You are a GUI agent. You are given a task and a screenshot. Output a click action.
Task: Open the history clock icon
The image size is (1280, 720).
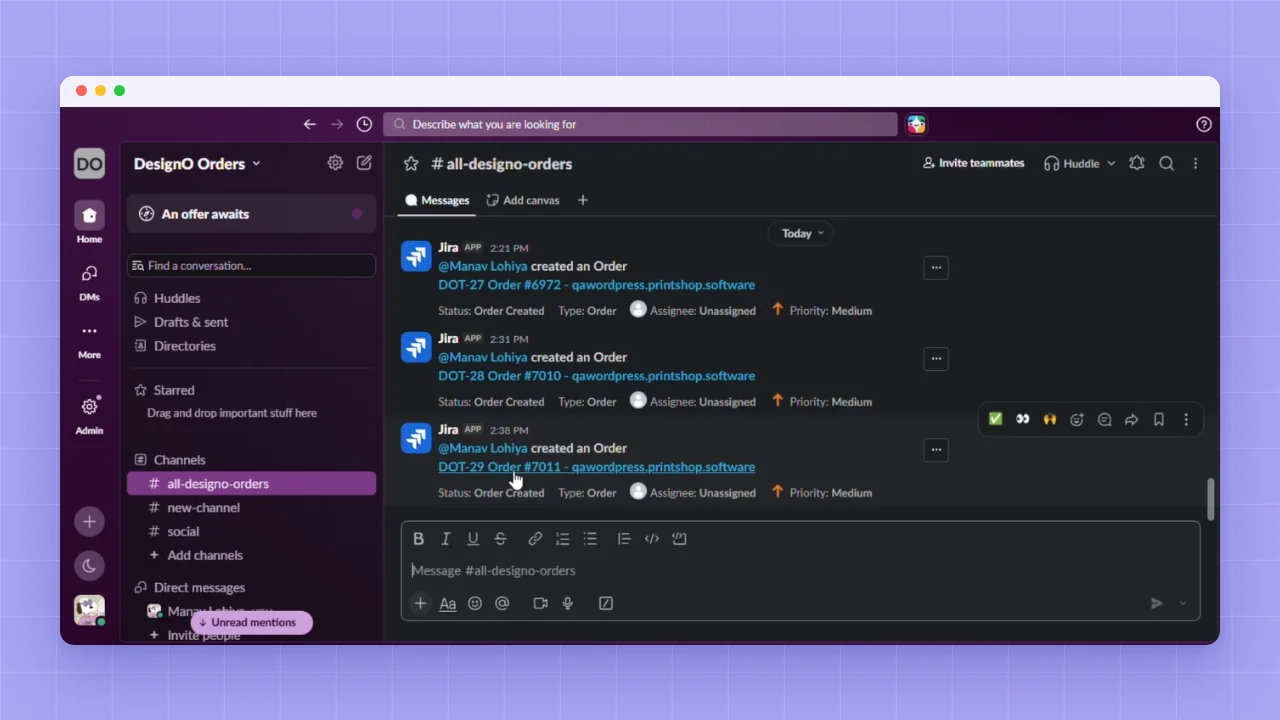(364, 124)
